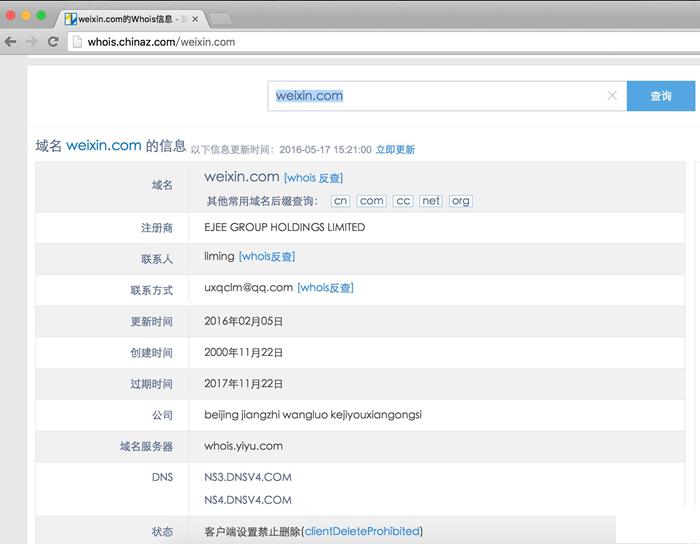Reload the page with refresh icon

click(x=52, y=42)
